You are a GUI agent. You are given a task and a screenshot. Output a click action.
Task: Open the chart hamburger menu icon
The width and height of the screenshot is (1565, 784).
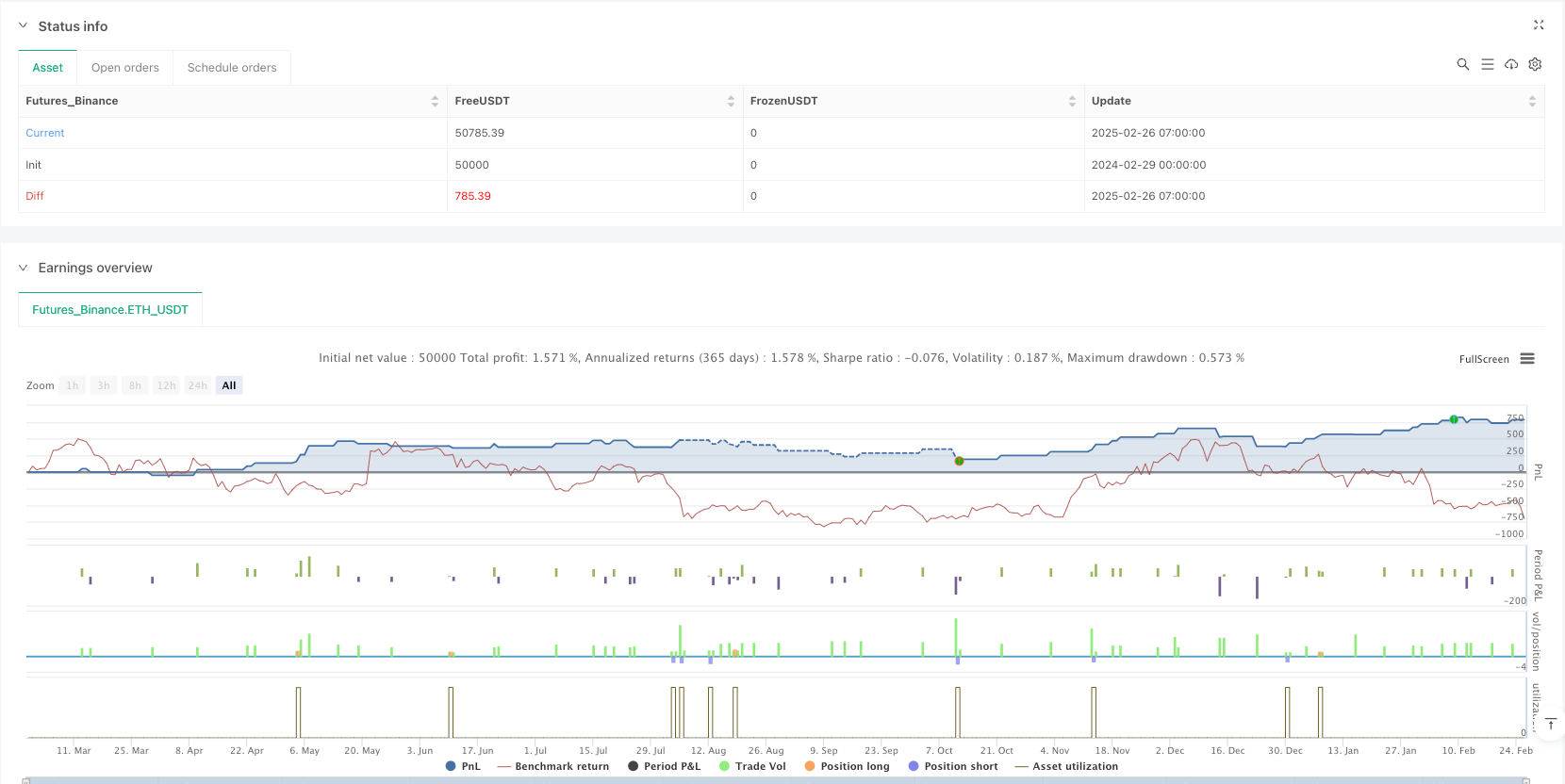pyautogui.click(x=1527, y=359)
